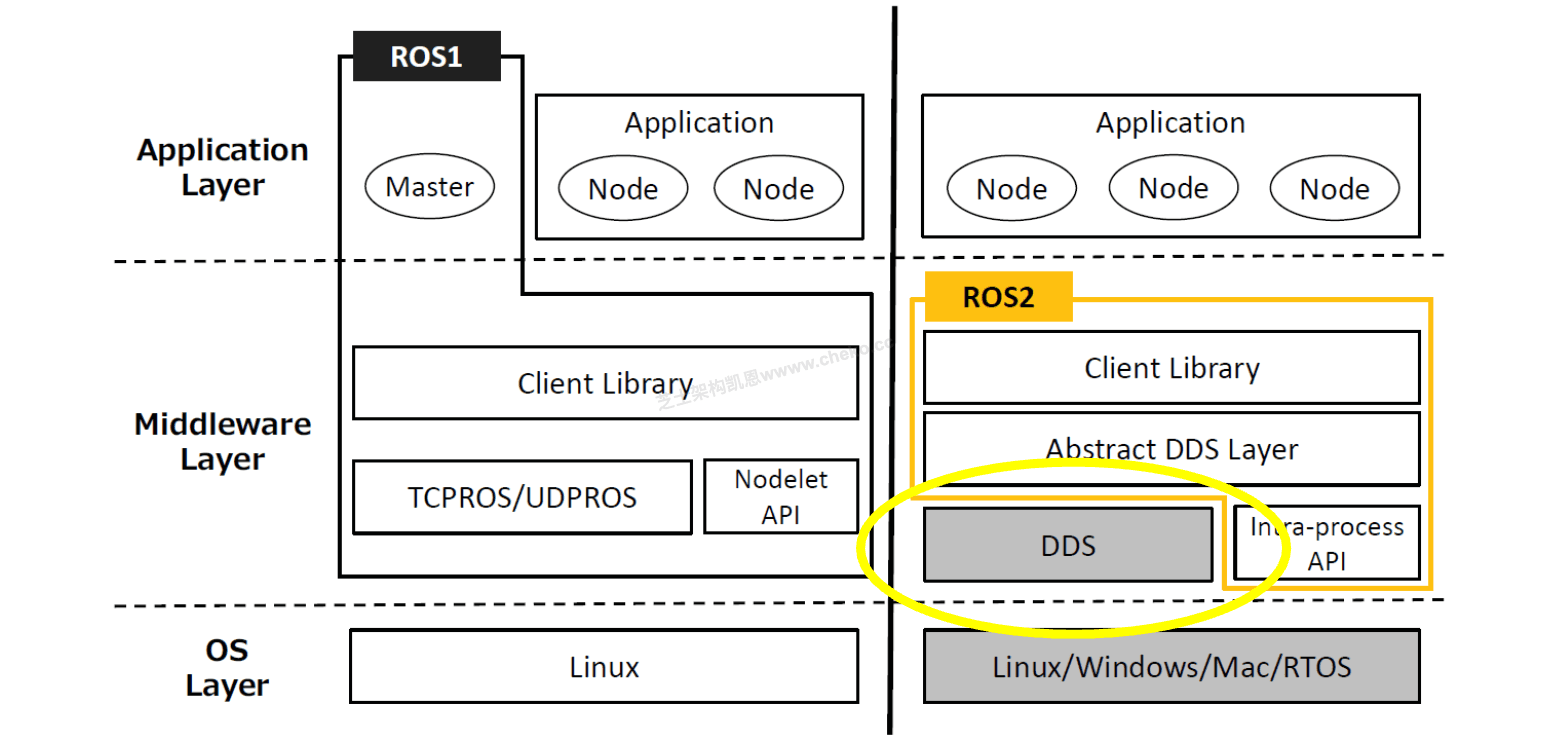Select the middle Node in ROS2 Application

click(x=1173, y=188)
